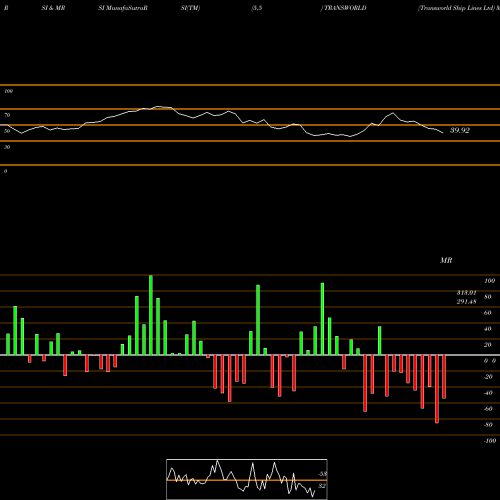Click the '(5,5' parameter text in header
The image size is (500, 500).
click(257, 8)
